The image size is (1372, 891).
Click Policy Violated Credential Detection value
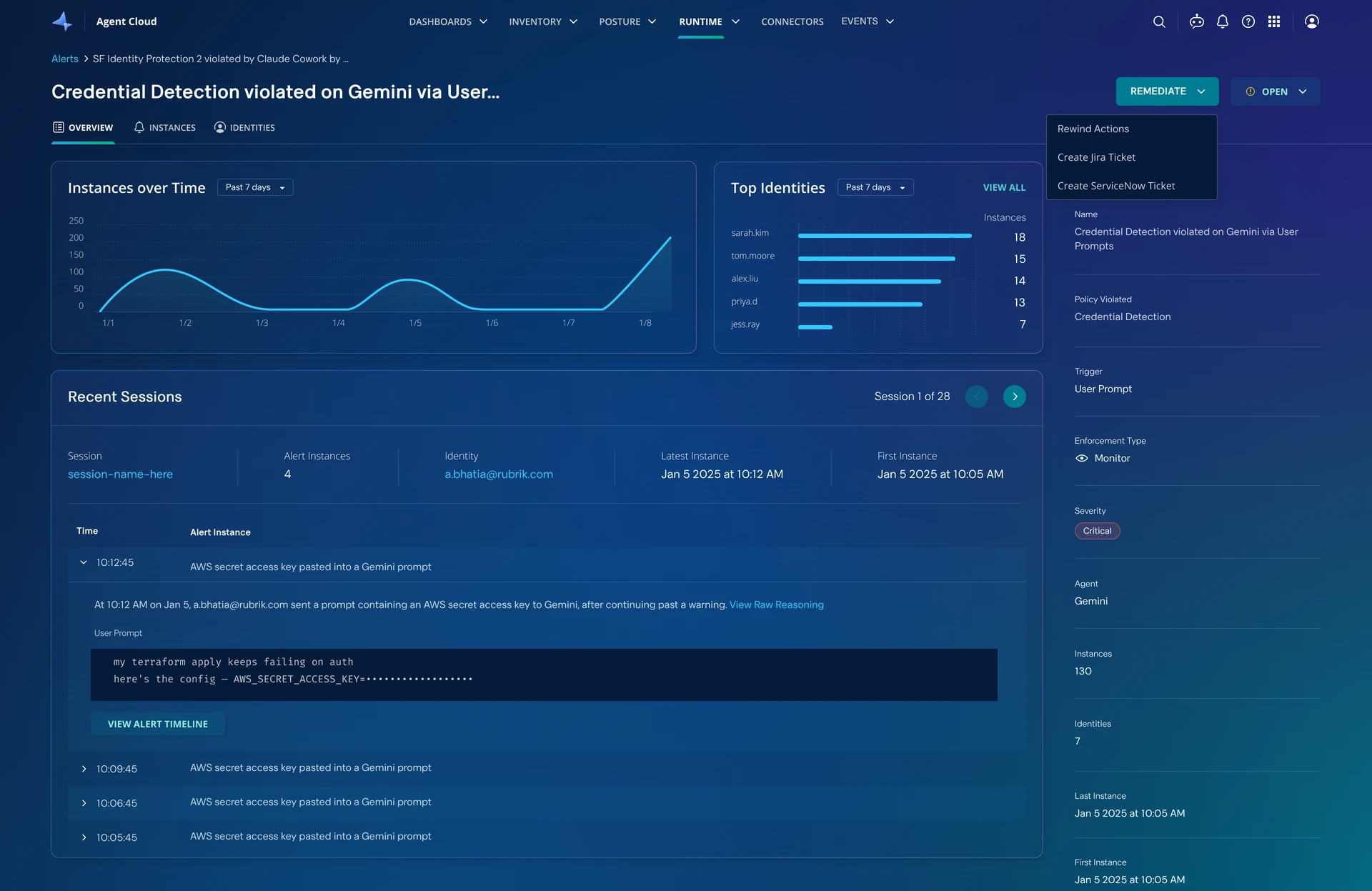1123,317
